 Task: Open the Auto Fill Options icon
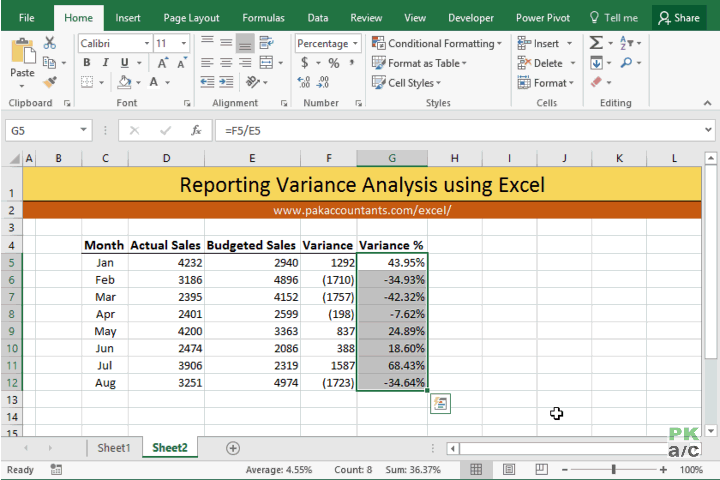pos(440,403)
